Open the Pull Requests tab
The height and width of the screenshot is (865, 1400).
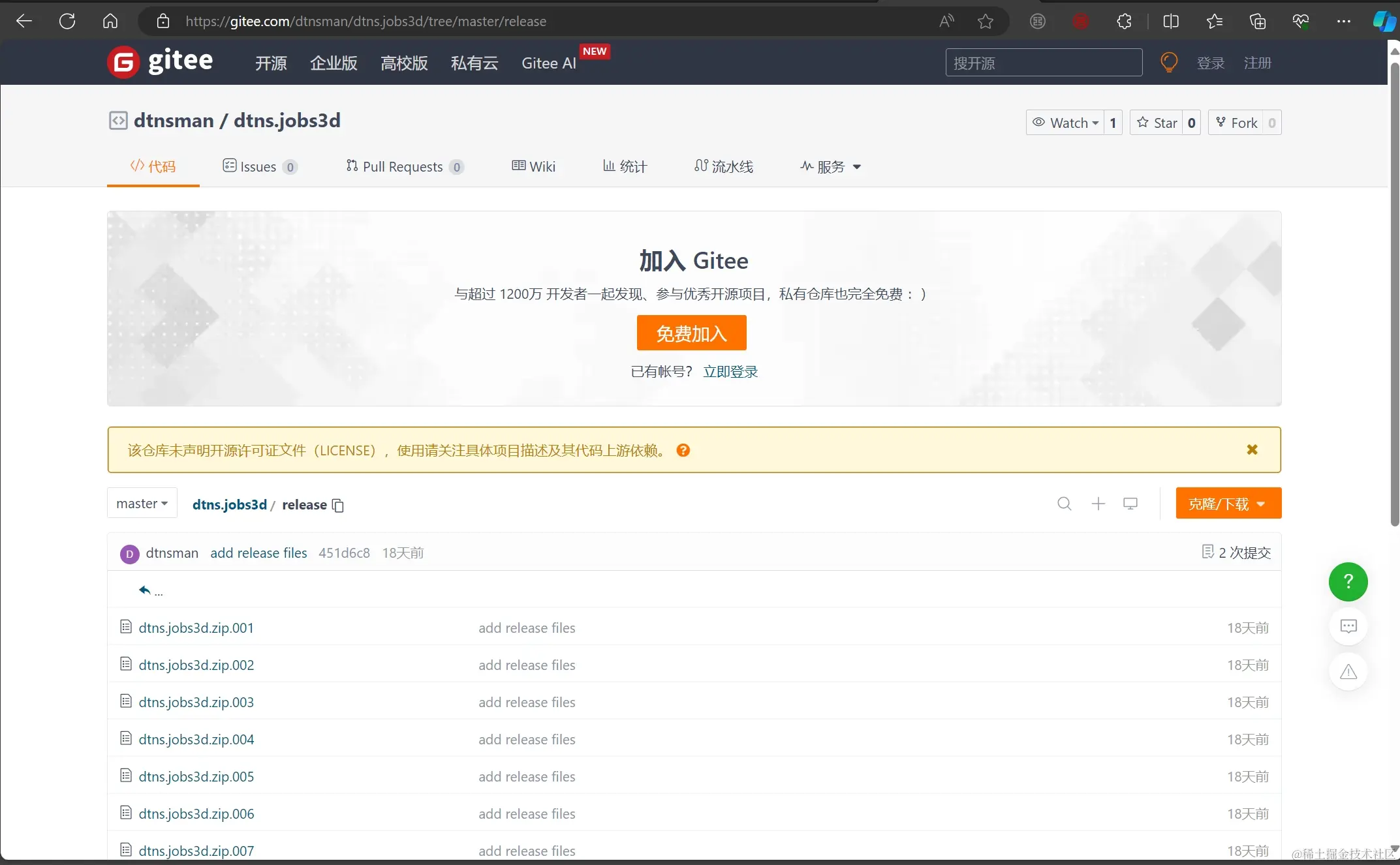point(403,167)
